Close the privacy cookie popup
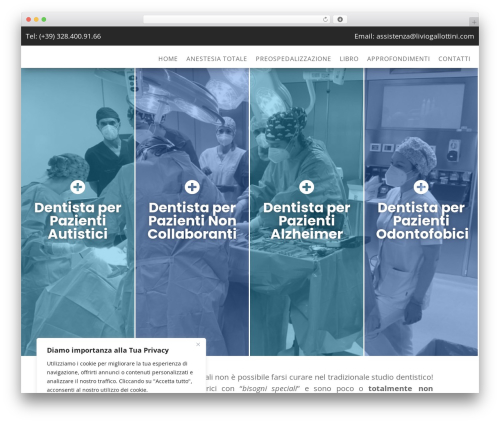 point(198,344)
